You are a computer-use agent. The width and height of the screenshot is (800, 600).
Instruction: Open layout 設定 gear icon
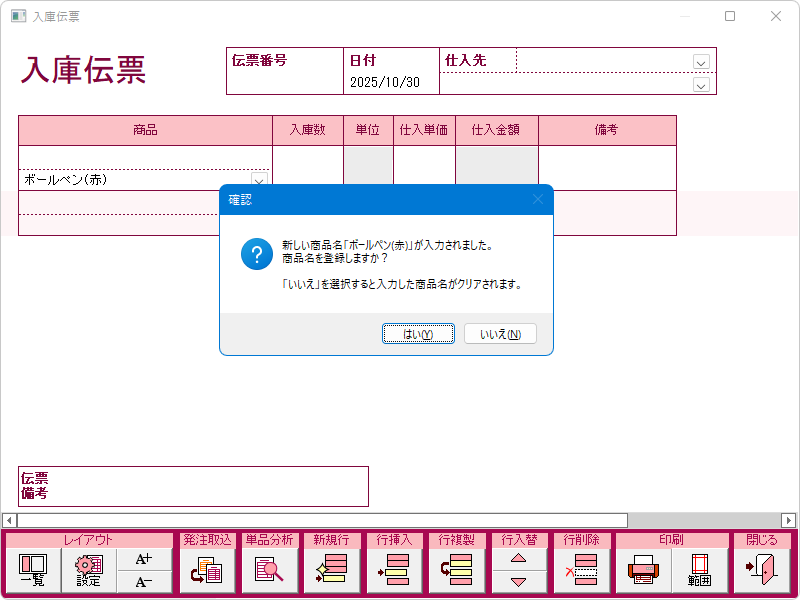click(x=89, y=571)
